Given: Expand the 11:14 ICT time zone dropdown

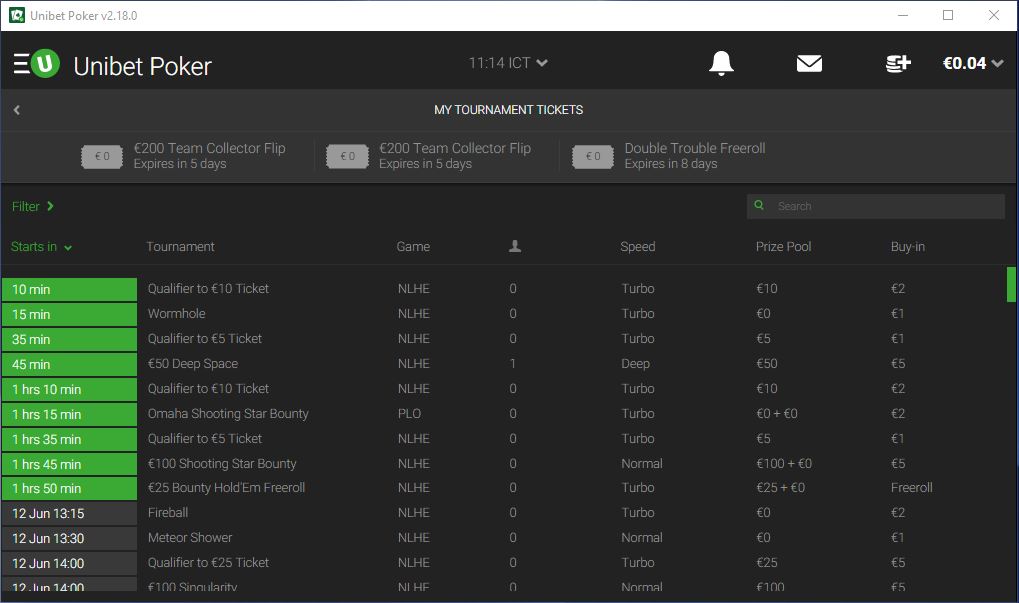Looking at the screenshot, I should (508, 63).
